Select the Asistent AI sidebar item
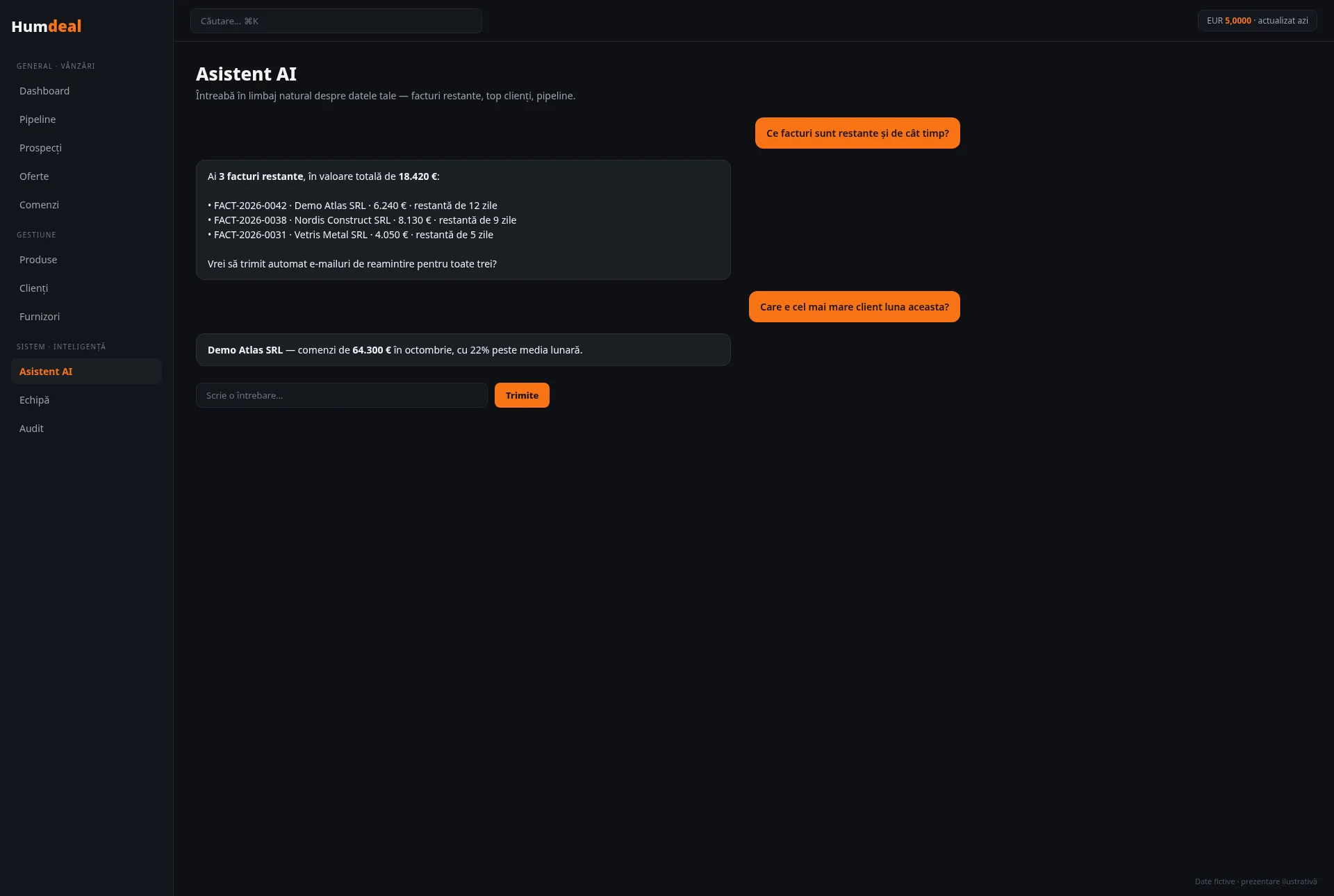The image size is (1334, 896). pyautogui.click(x=86, y=372)
